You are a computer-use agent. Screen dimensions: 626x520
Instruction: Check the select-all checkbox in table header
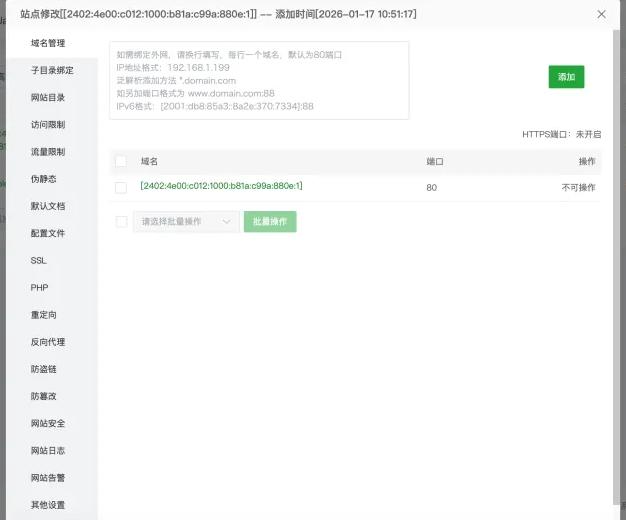pos(121,161)
